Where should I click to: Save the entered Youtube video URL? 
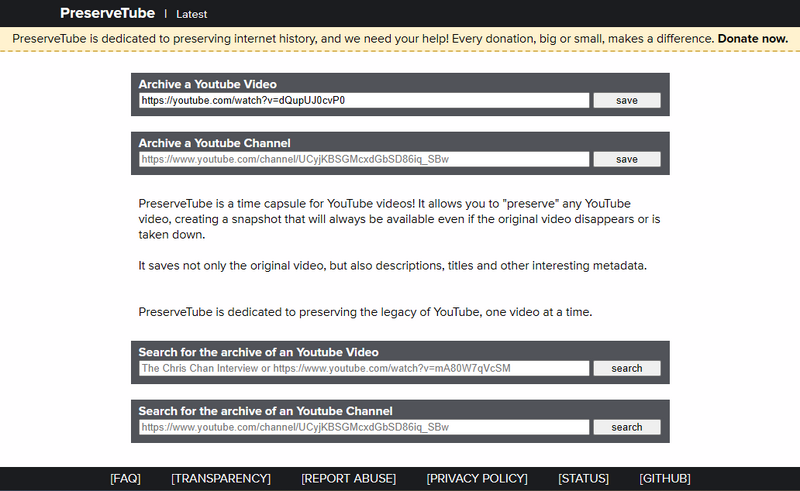click(x=627, y=101)
